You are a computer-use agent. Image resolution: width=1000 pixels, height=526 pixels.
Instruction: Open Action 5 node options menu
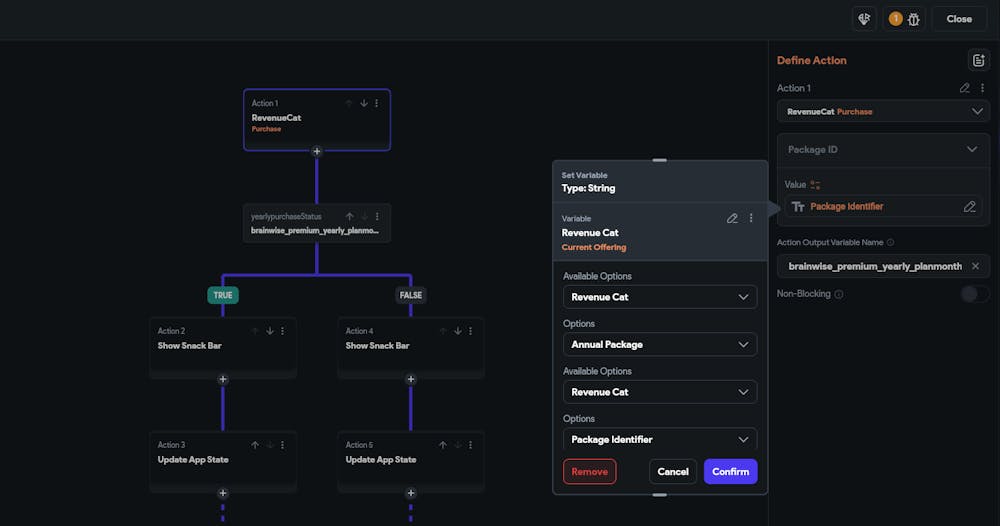coord(471,445)
